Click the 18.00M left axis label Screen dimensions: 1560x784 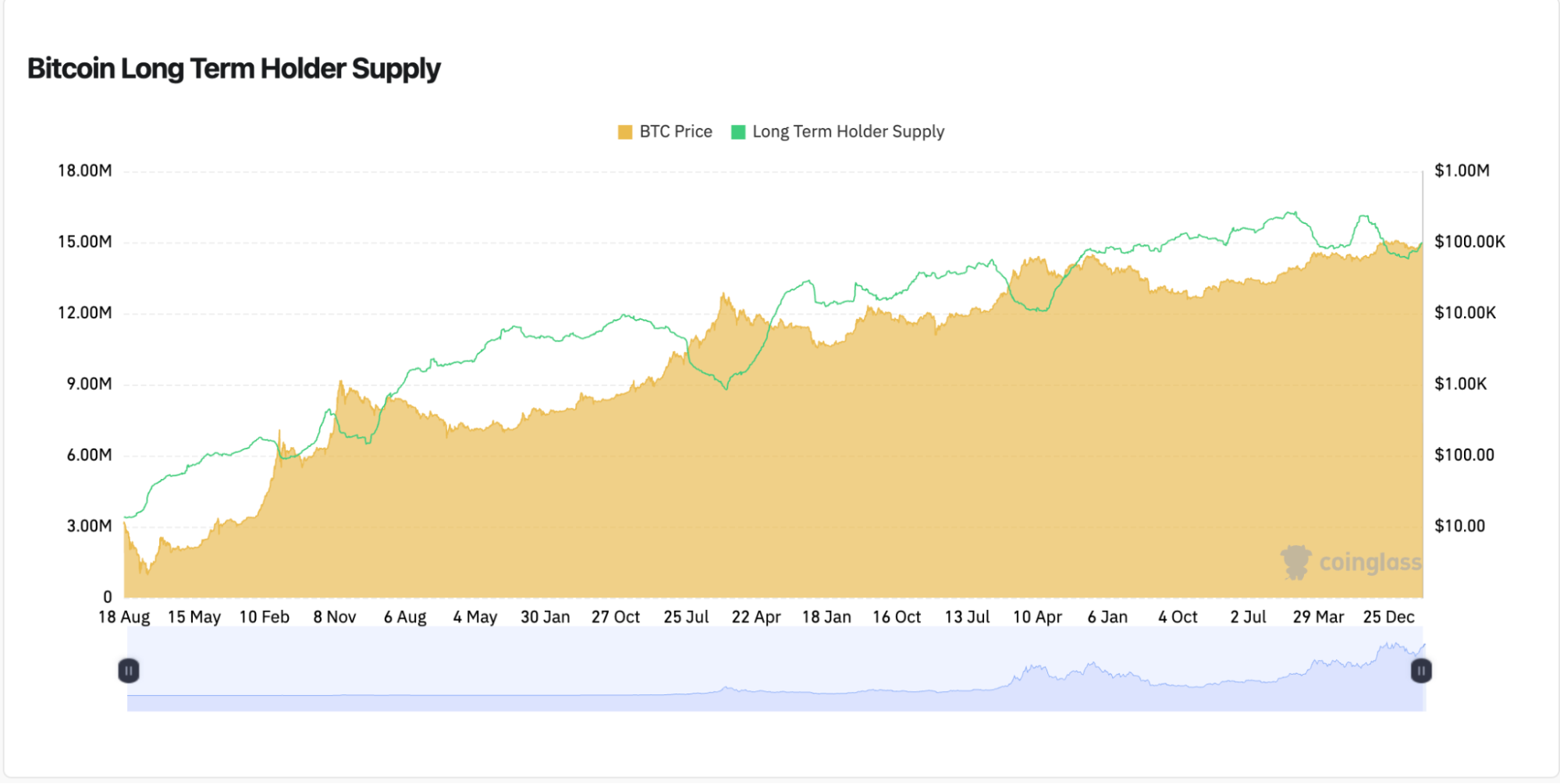tap(85, 171)
